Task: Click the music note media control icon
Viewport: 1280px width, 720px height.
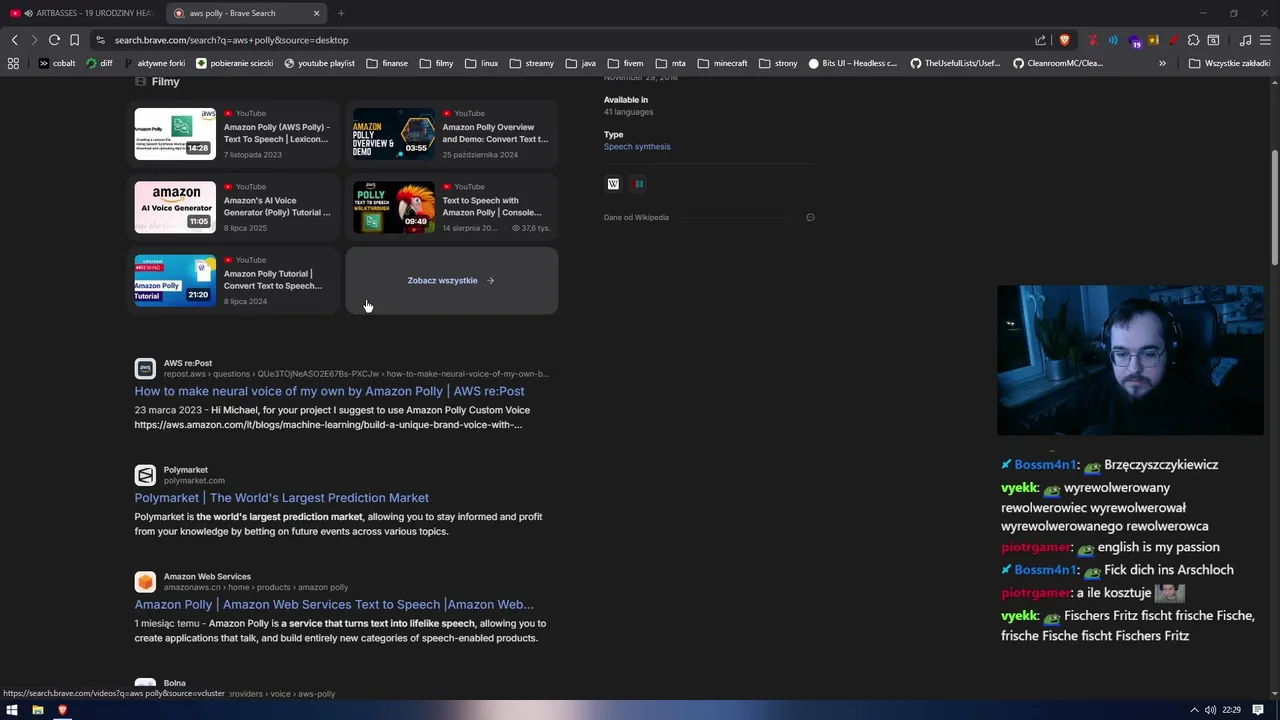Action: pyautogui.click(x=1245, y=40)
